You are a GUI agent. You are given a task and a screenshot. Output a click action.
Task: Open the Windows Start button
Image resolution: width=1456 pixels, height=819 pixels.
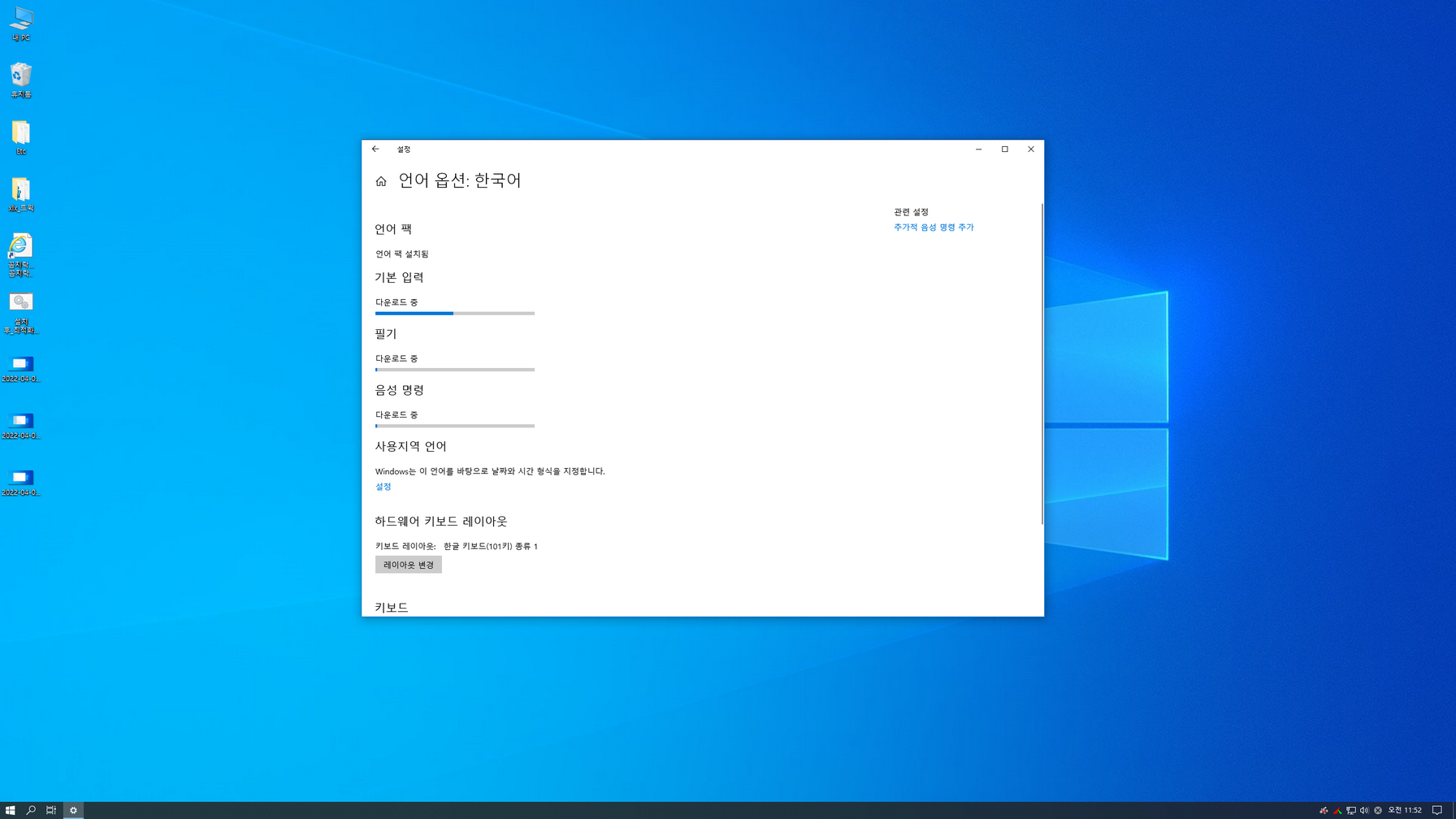10,810
